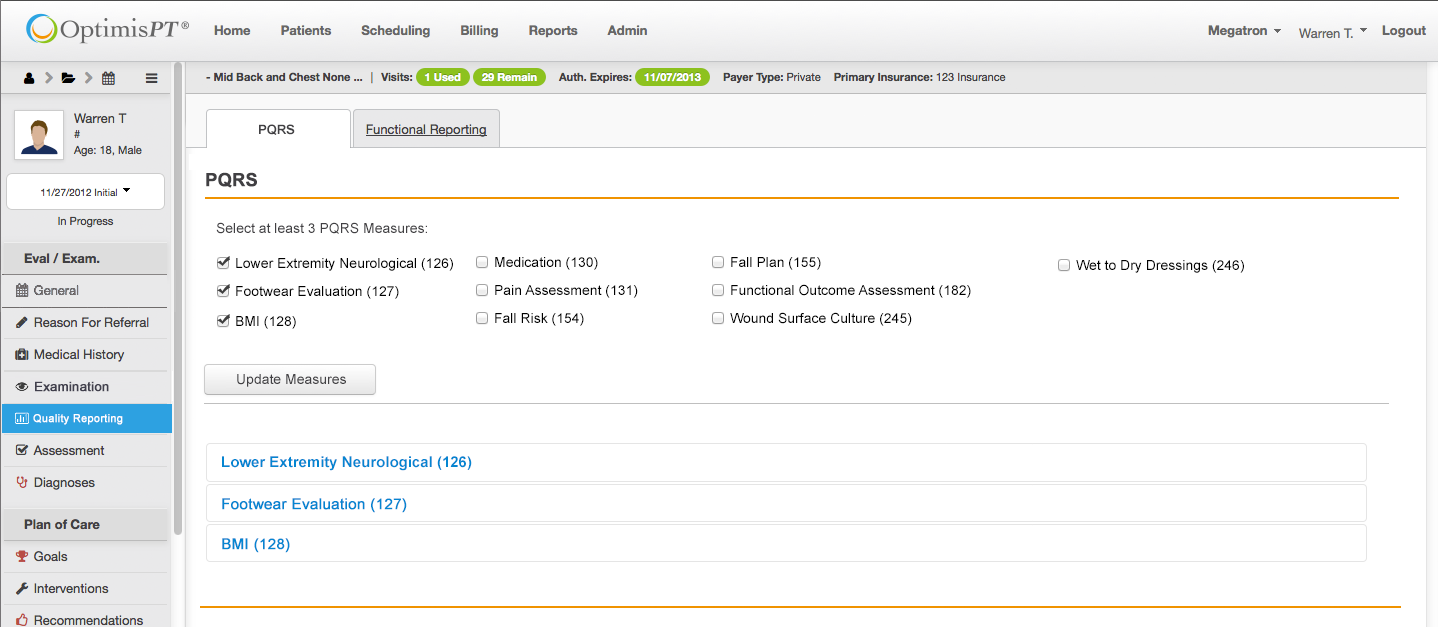Expand the Footwear Evaluation (127) section
The image size is (1438, 627).
(x=313, y=504)
